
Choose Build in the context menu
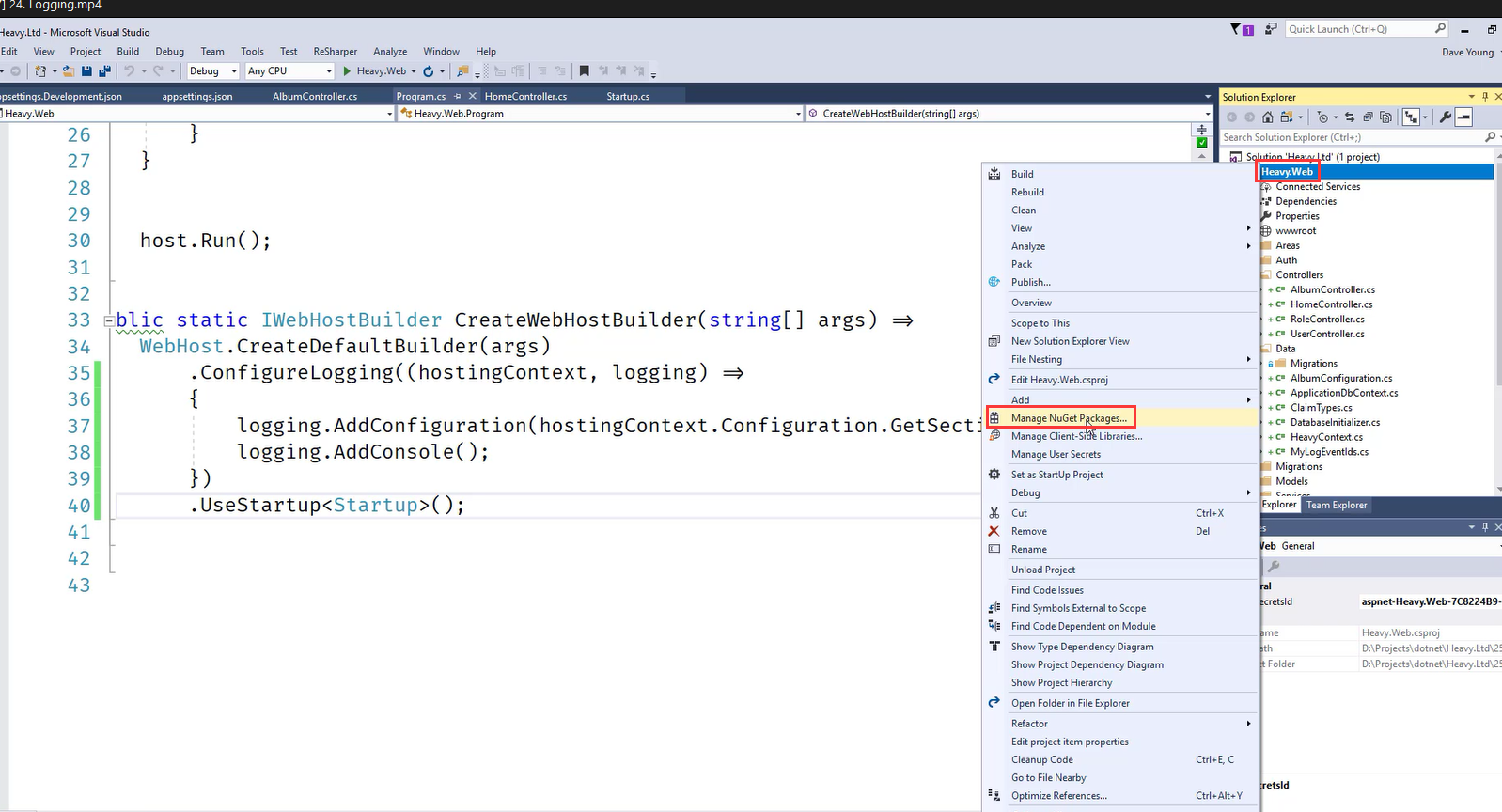(x=1120, y=175)
